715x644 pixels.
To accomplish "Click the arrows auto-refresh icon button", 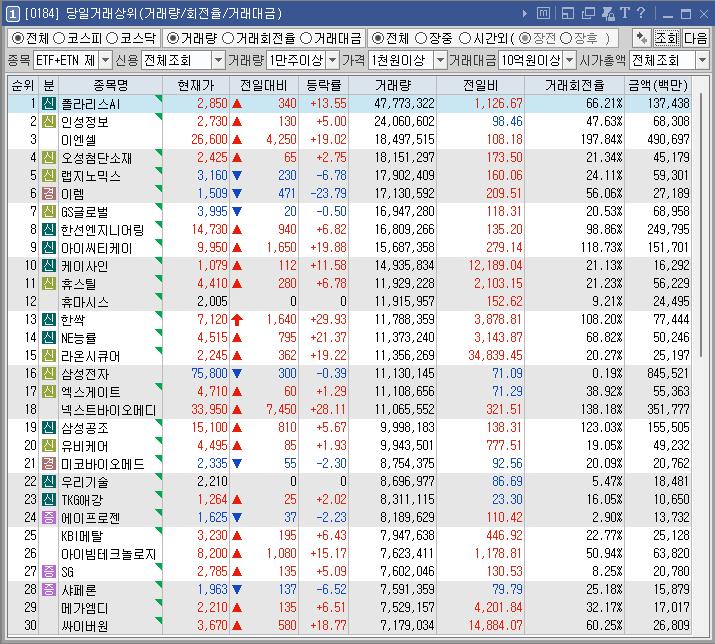I will 642,38.
